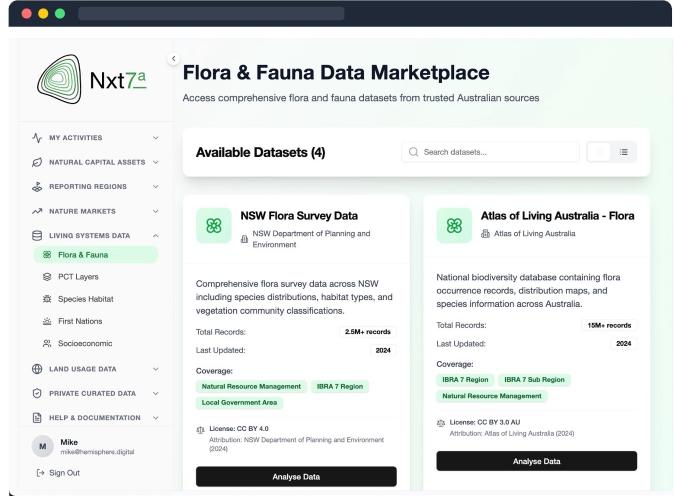Click Atlas card's Natural Resource Management tag
Screen dimensions: 674x496
[x=492, y=396]
